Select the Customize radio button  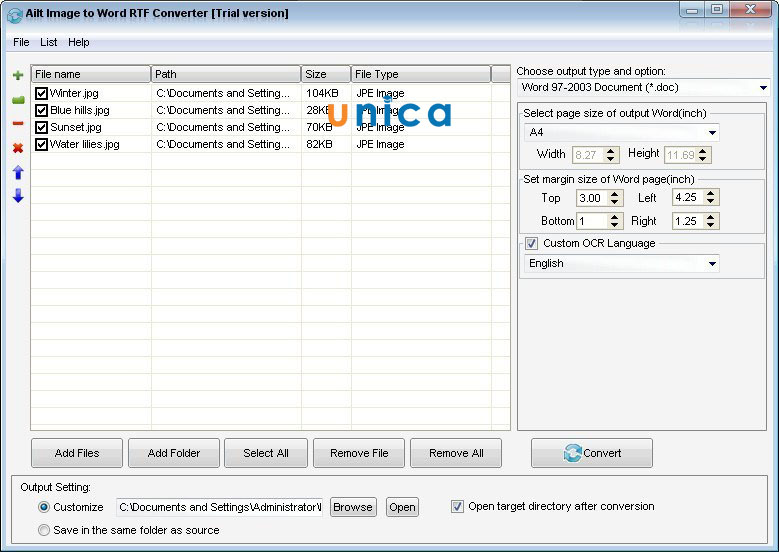pos(44,507)
